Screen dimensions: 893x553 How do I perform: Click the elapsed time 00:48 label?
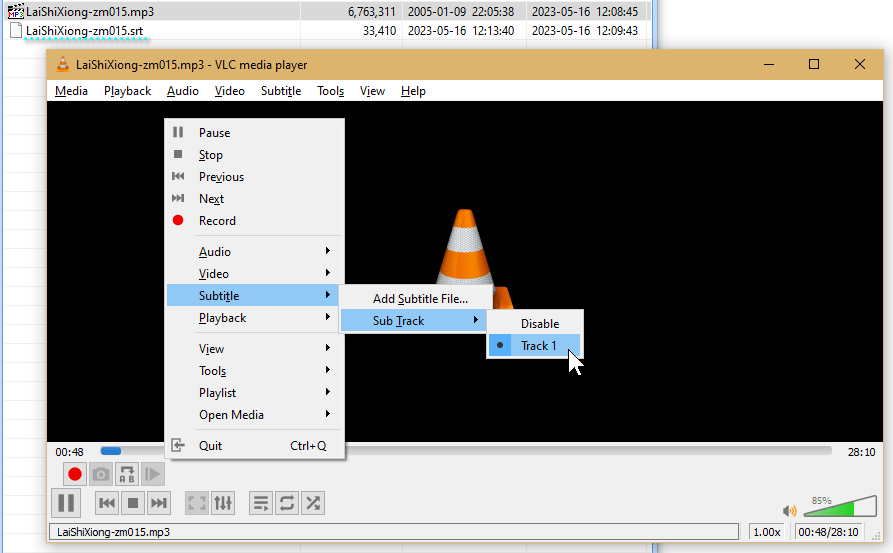(x=69, y=452)
